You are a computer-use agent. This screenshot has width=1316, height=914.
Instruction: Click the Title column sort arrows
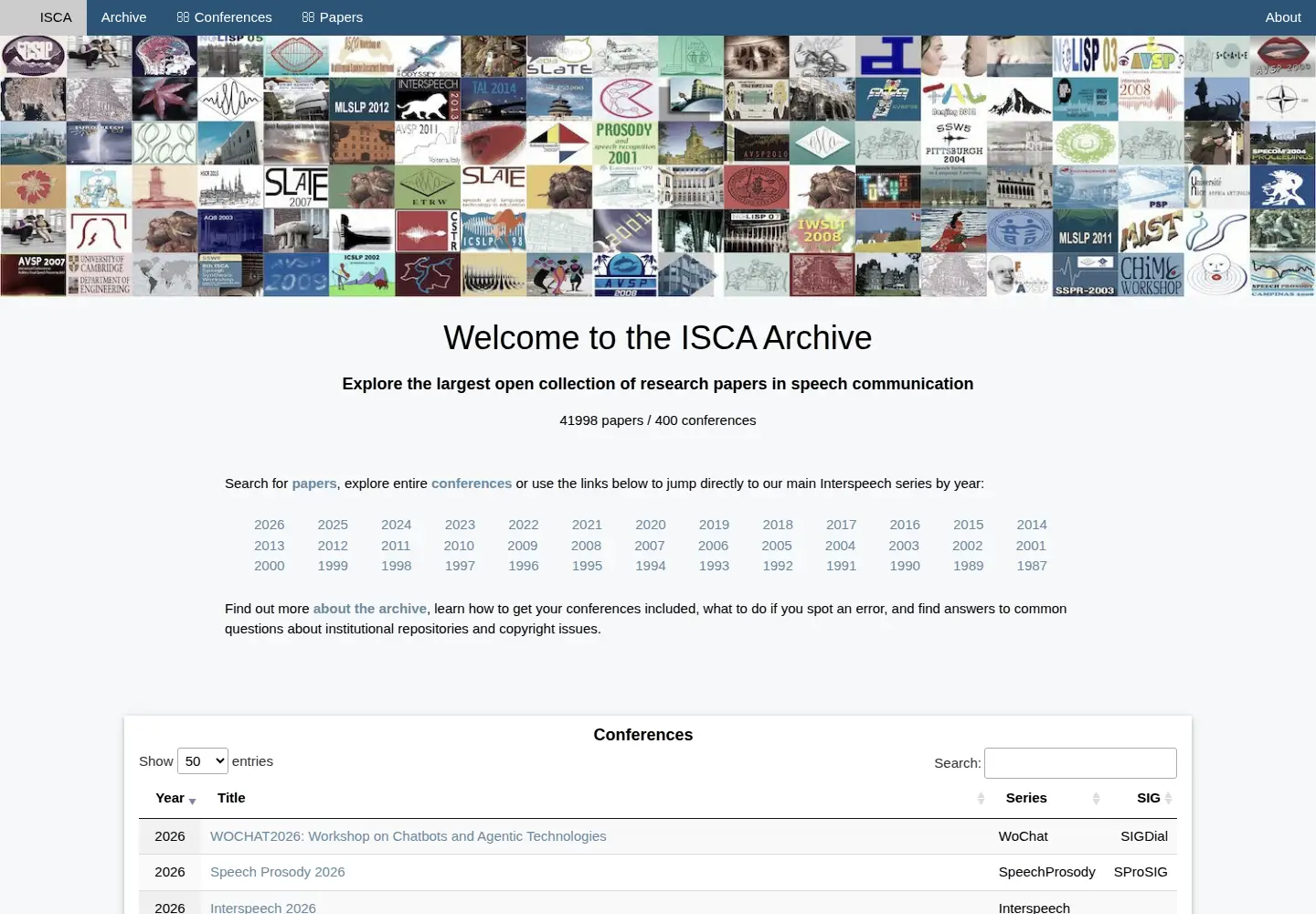coord(981,799)
